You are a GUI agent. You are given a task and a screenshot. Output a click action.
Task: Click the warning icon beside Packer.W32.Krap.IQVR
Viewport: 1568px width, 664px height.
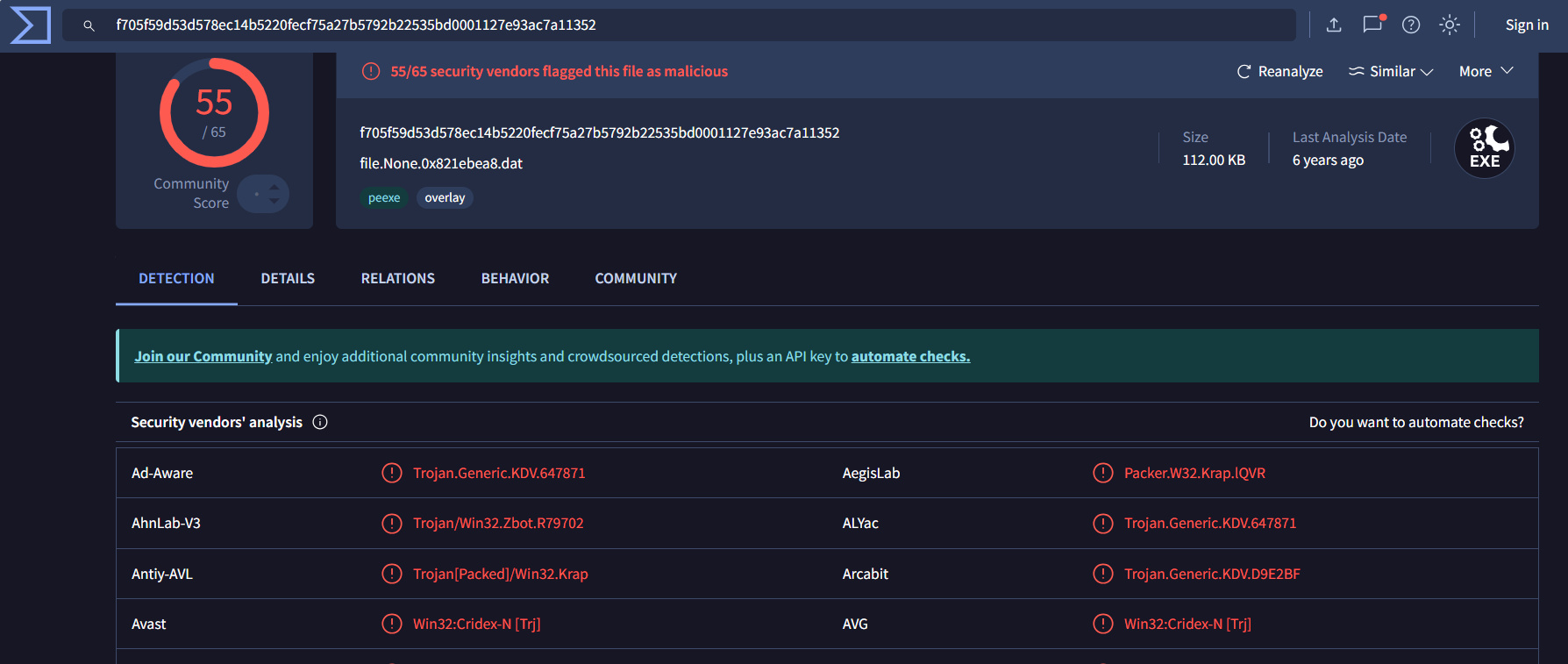tap(1103, 473)
